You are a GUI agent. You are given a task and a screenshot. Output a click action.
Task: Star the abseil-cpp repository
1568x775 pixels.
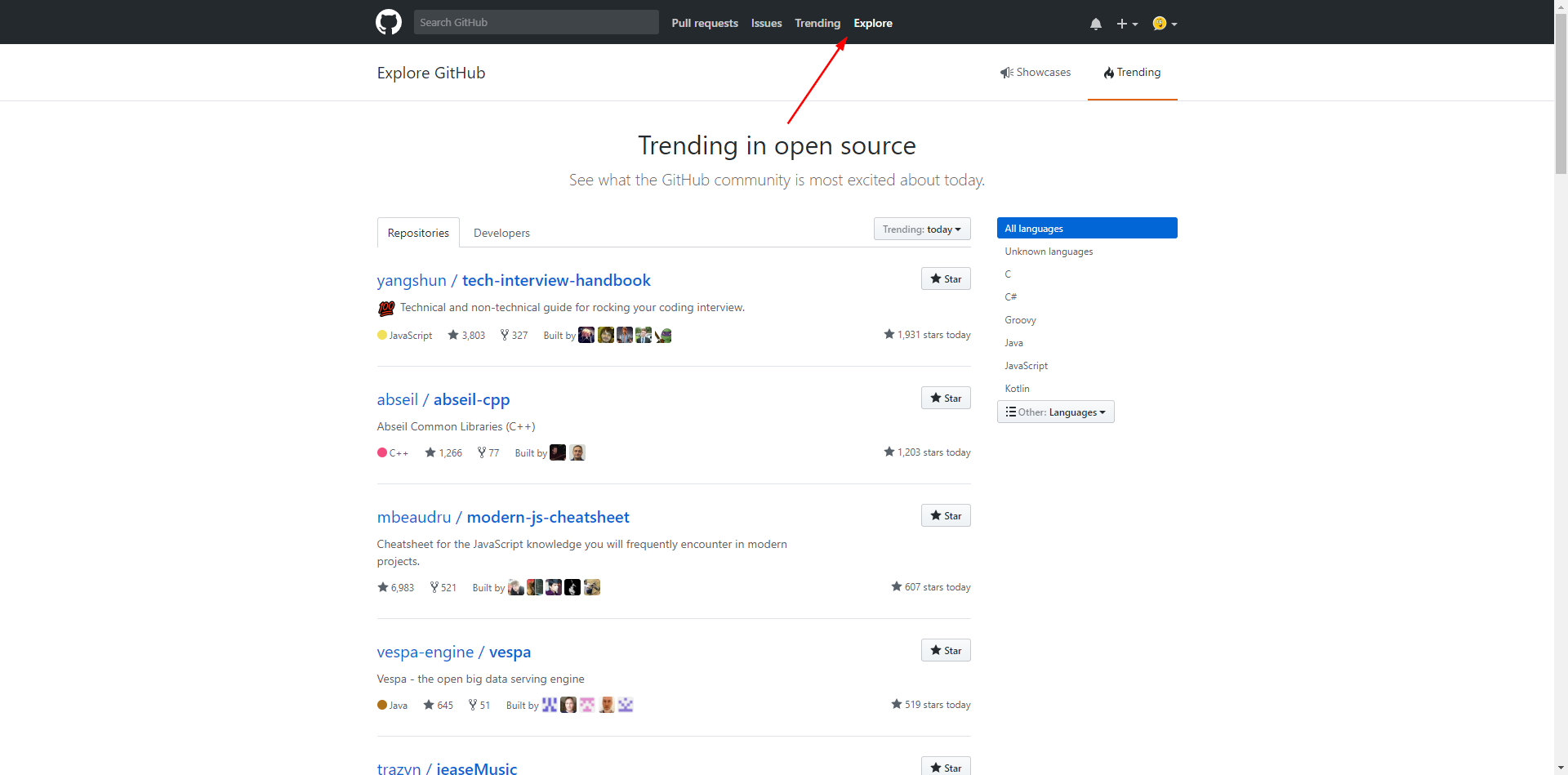946,398
